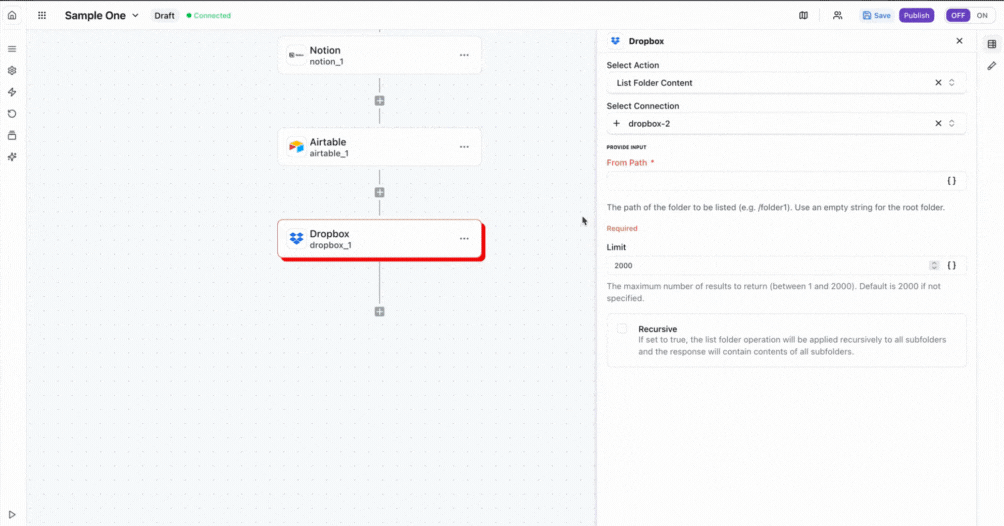Focus the Limit input field with 2000
The image size is (1004, 526).
(x=768, y=265)
